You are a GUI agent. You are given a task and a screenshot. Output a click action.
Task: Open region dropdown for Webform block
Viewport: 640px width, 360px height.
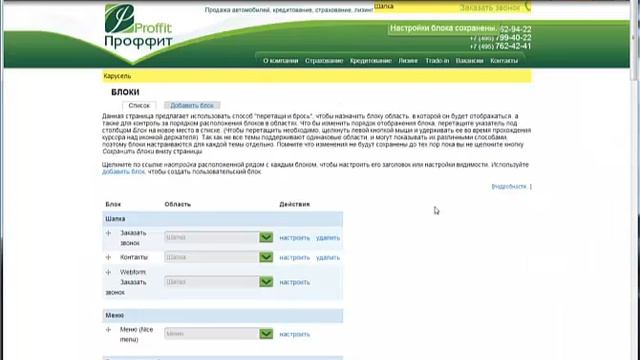coord(219,282)
